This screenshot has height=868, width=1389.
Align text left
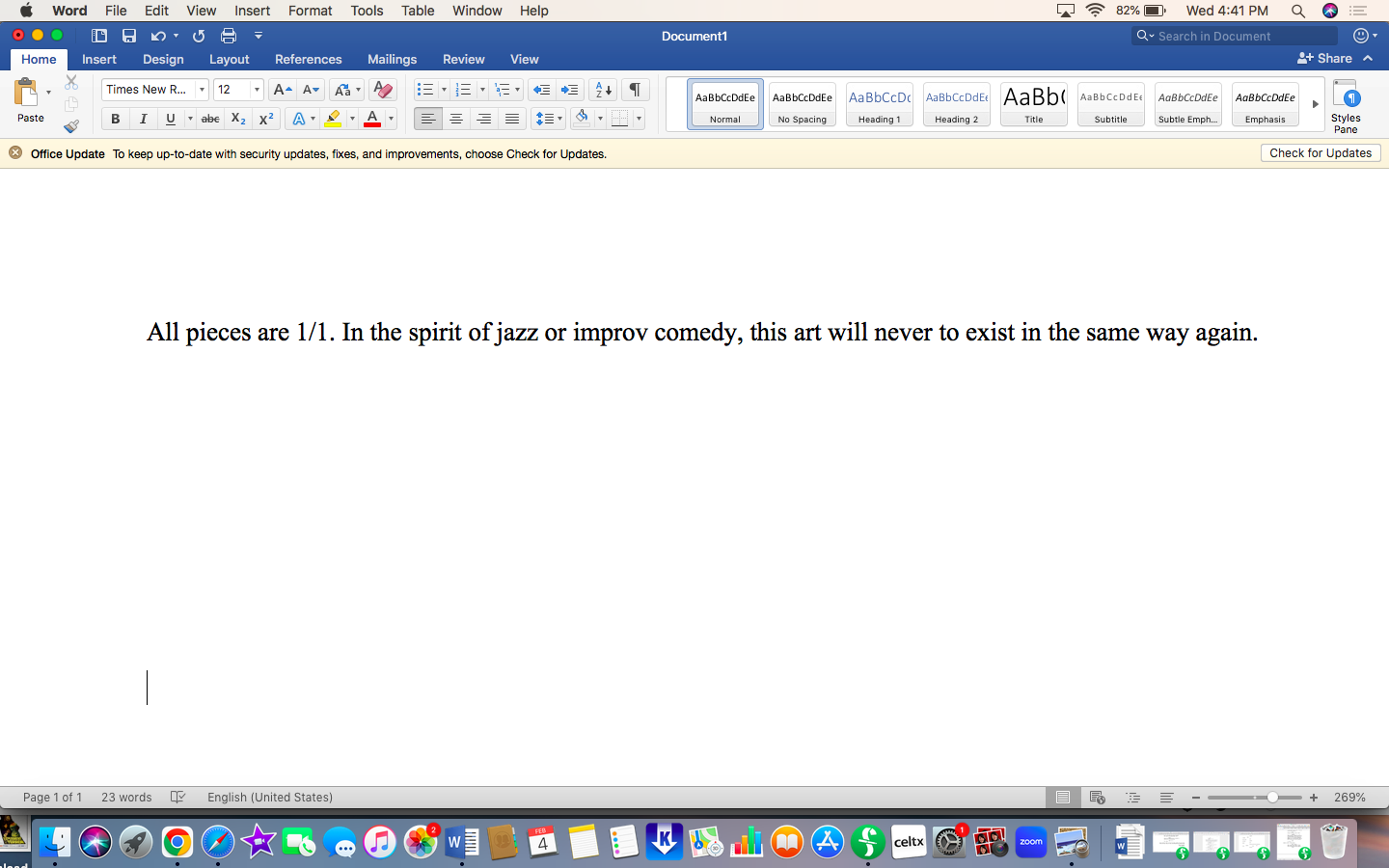[428, 119]
